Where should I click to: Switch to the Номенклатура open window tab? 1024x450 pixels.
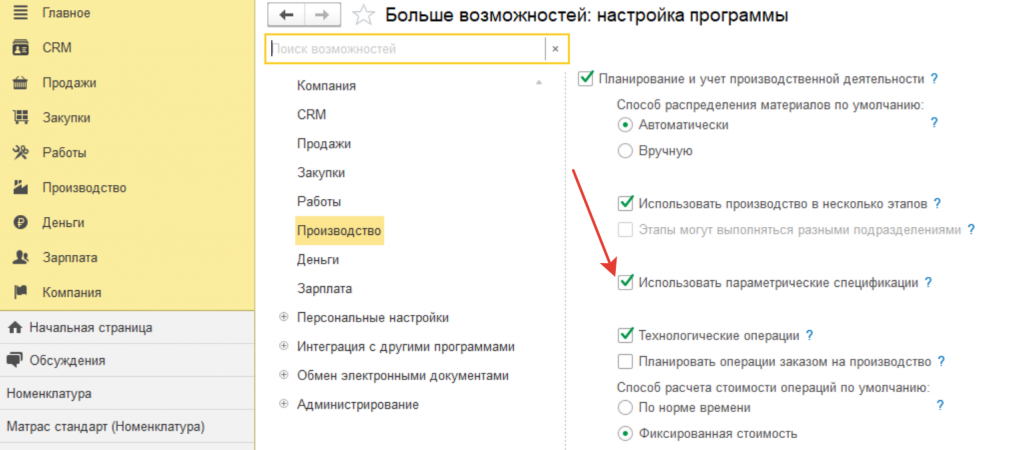click(x=127, y=393)
